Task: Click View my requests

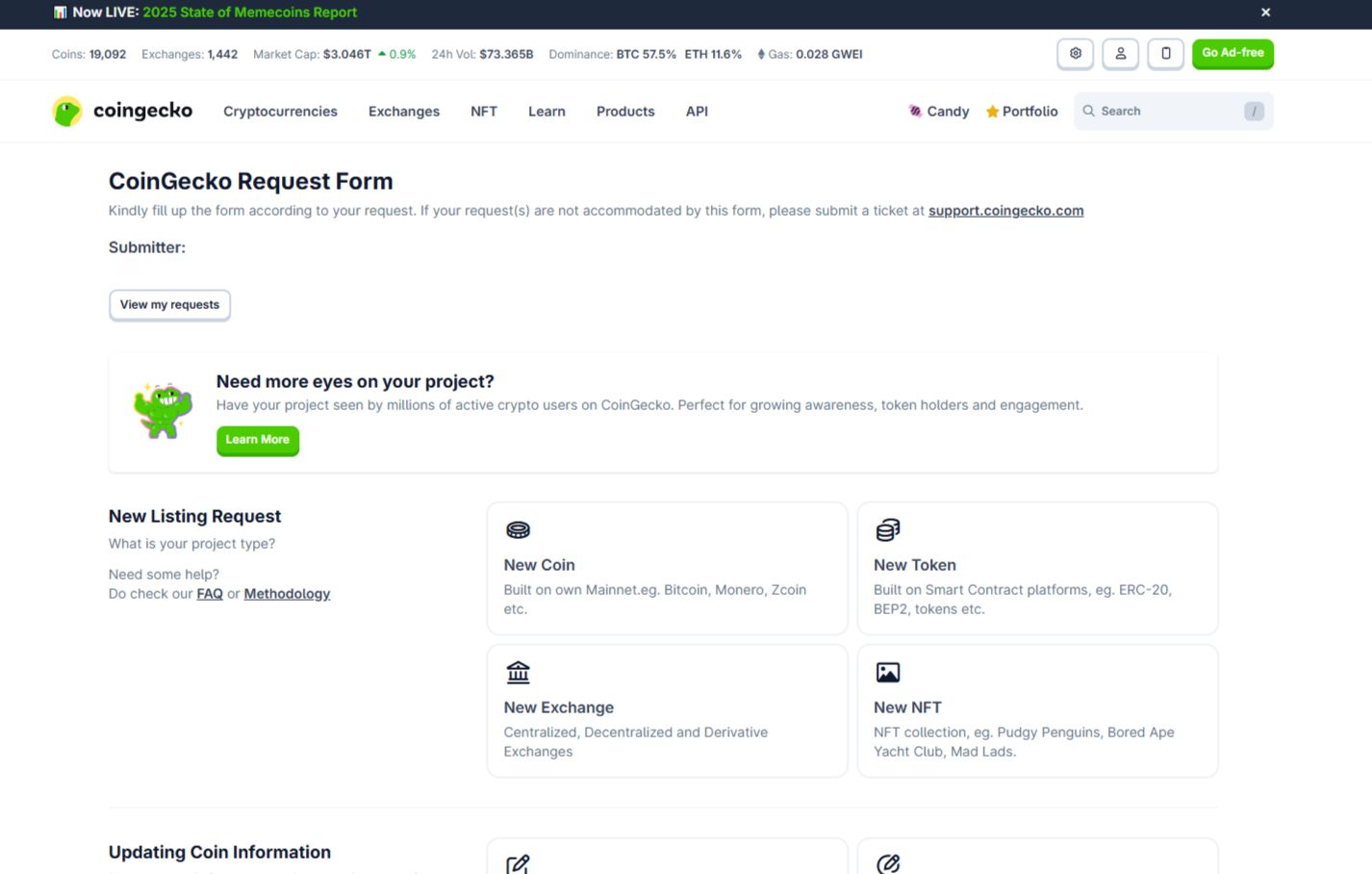Action: pyautogui.click(x=169, y=304)
